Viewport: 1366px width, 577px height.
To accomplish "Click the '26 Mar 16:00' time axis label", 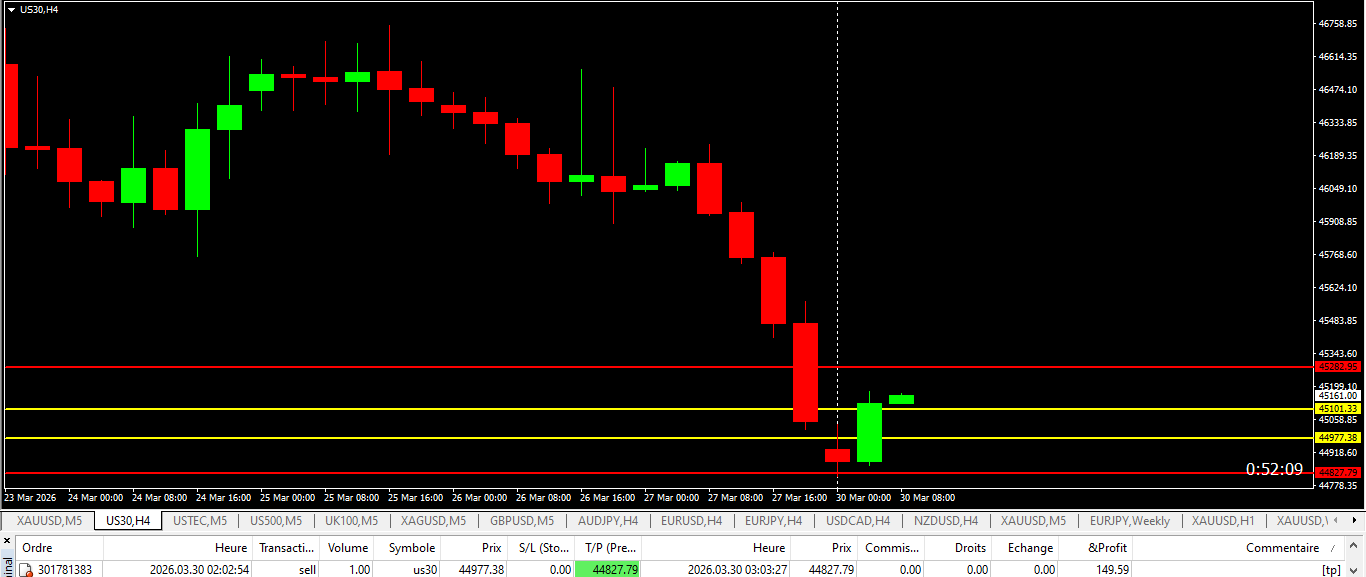I will pyautogui.click(x=608, y=497).
